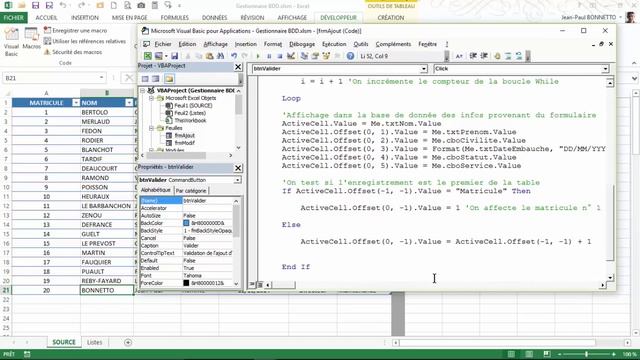Open the Click procedure dropdown above code
The image size is (640, 360).
(x=606, y=69)
